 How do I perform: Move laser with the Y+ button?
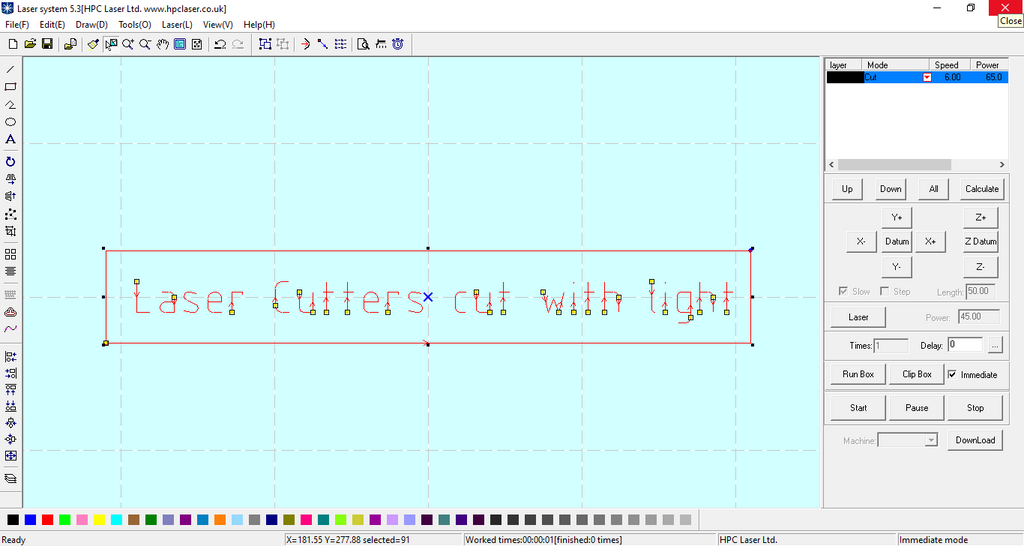coord(897,217)
